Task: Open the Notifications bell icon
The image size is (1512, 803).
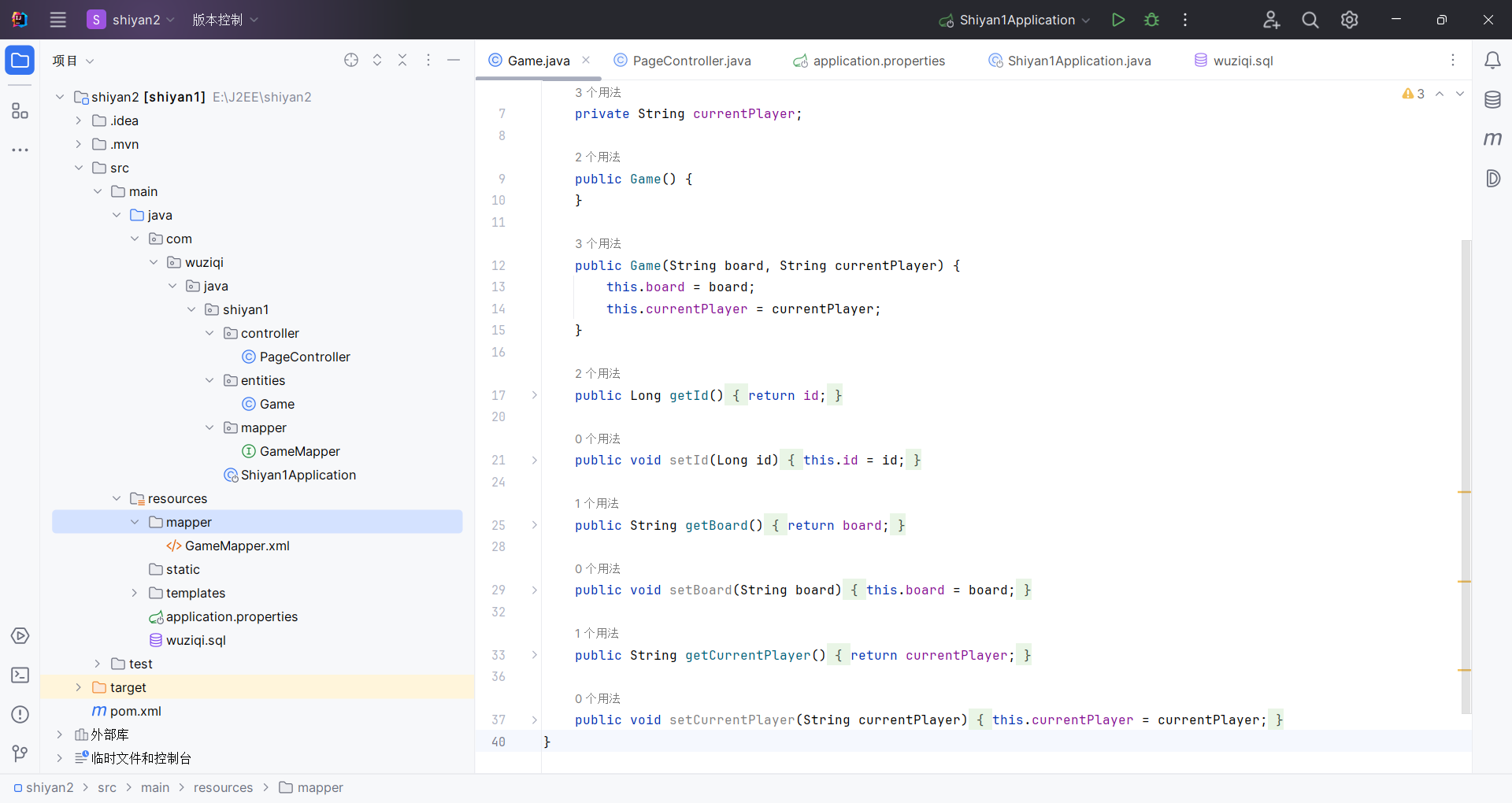Action: pos(1492,61)
